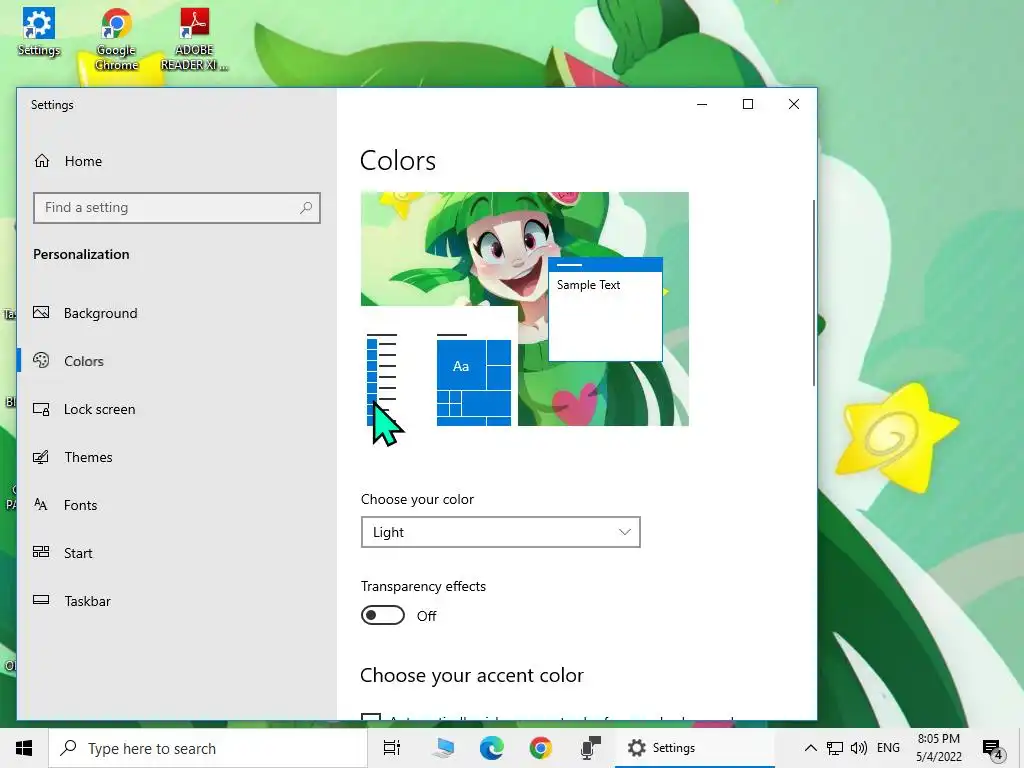Click the Themes brush icon in the sidebar
The height and width of the screenshot is (768, 1024).
coord(41,456)
